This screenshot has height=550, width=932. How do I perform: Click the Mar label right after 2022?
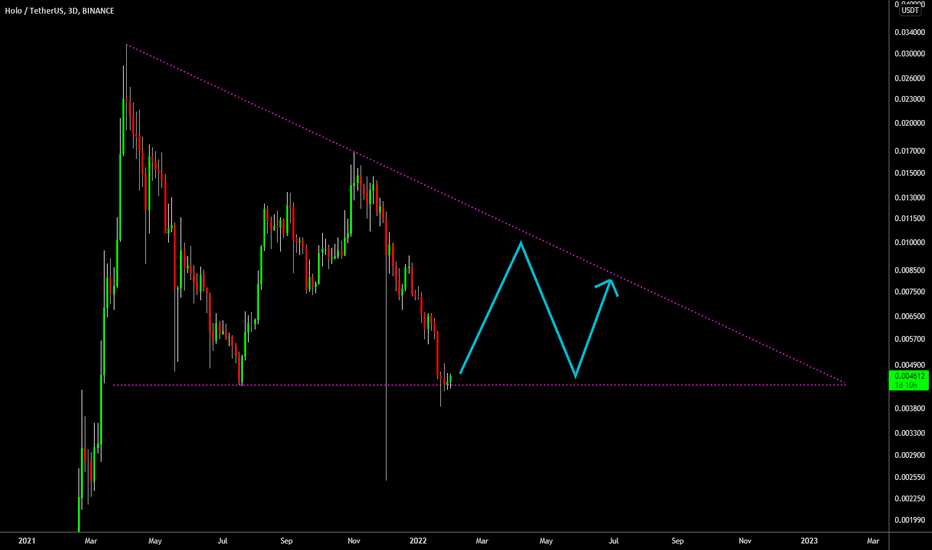(x=481, y=540)
